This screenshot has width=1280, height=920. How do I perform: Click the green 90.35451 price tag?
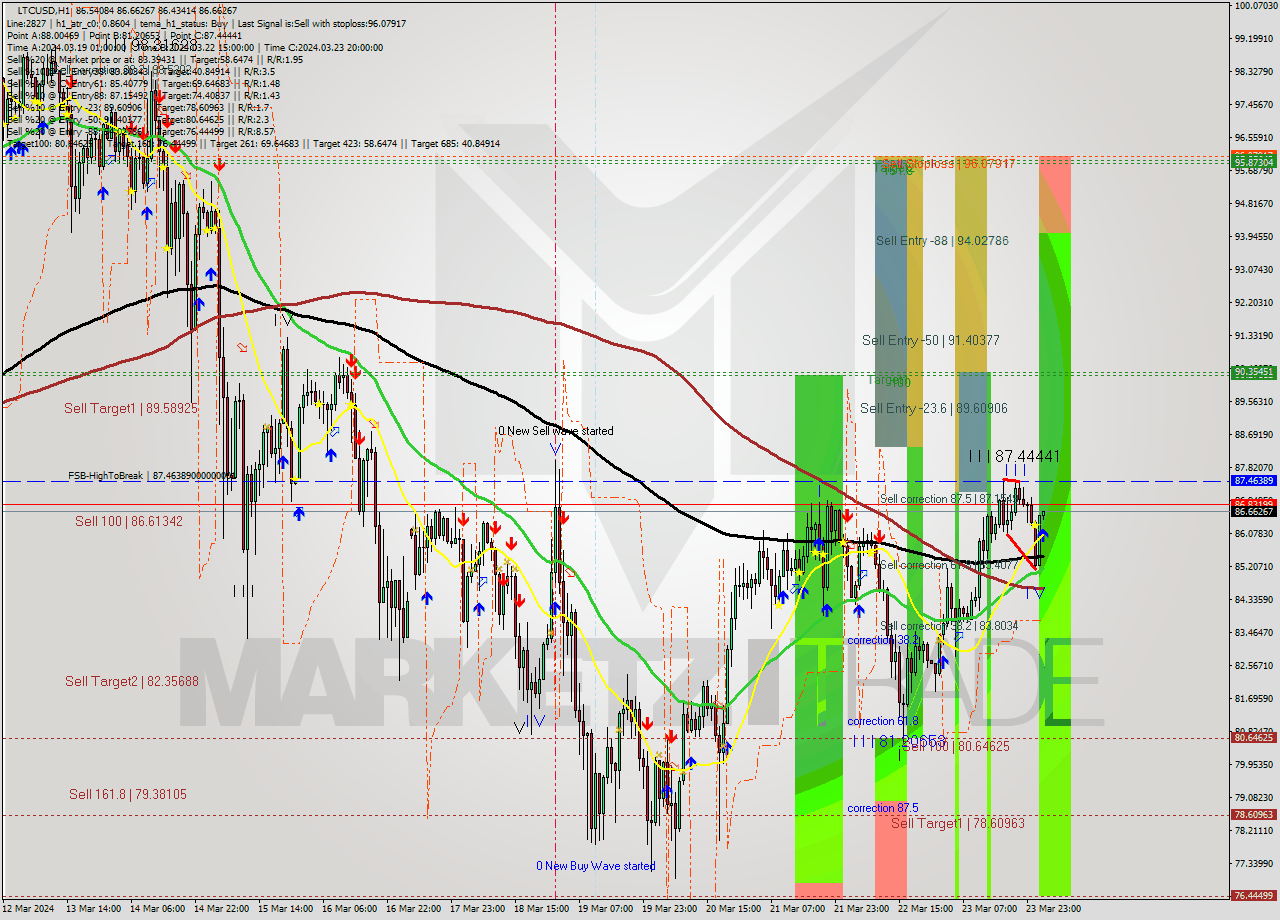[x=1254, y=372]
